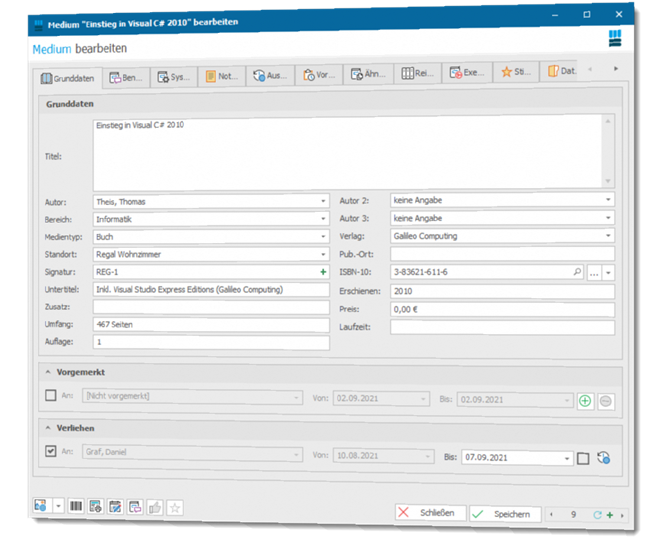Click the green plus next to Signatur REG-1
Screen dimensions: 650x546
(323, 272)
